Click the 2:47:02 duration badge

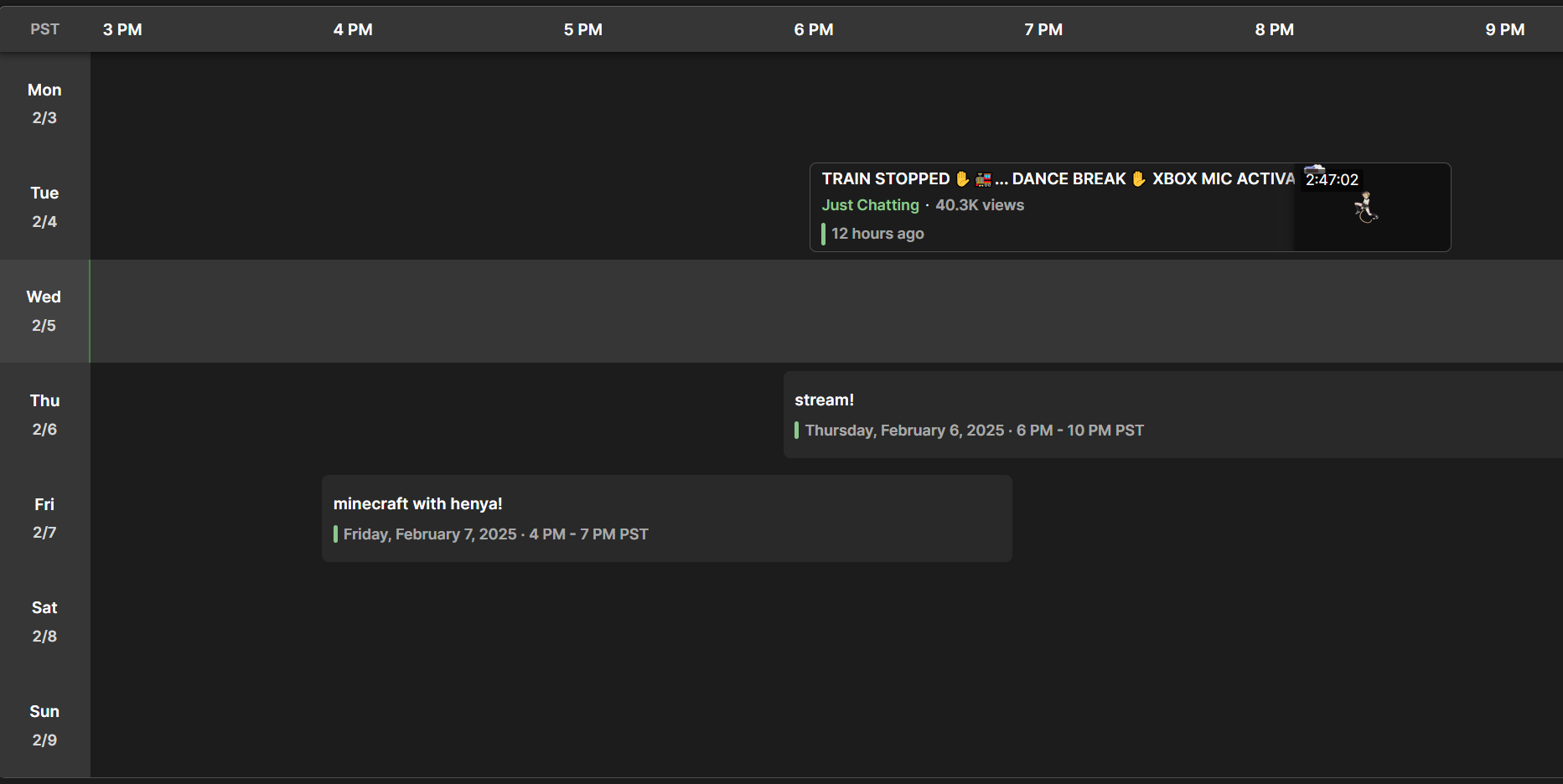click(1331, 180)
